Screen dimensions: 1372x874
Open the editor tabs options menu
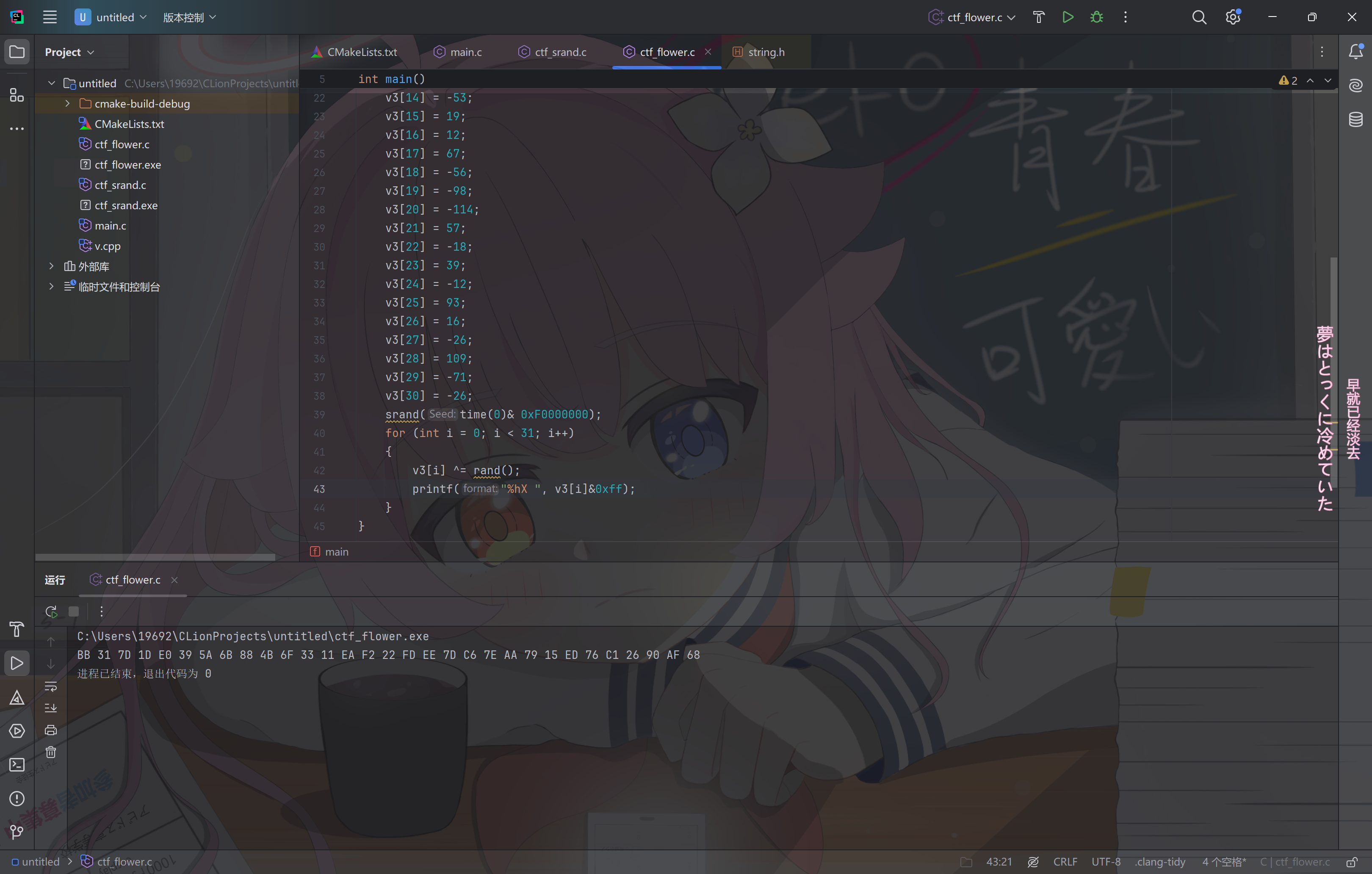pyautogui.click(x=1322, y=52)
